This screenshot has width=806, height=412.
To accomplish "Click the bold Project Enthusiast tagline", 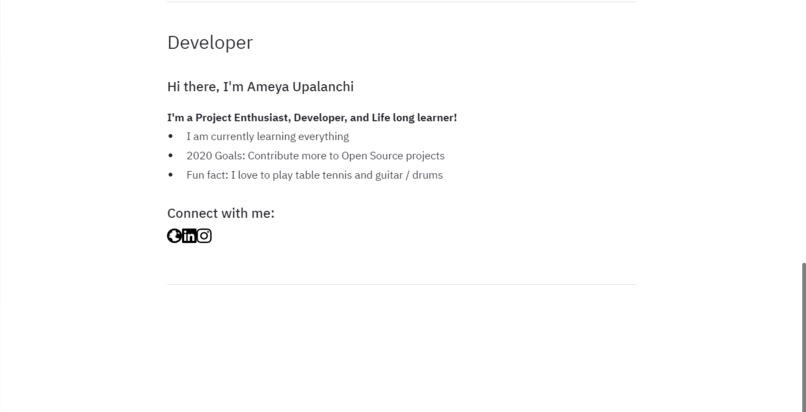I will (x=312, y=118).
